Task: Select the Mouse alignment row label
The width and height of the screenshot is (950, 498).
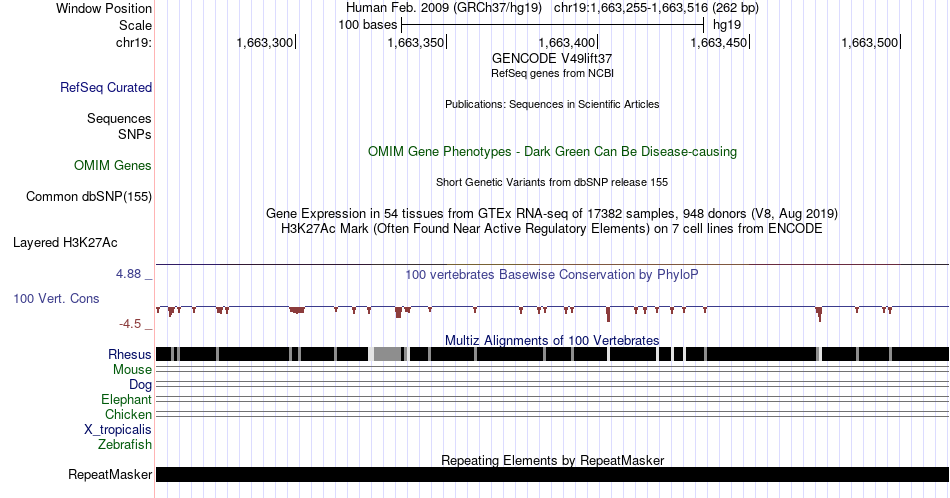Action: (132, 370)
